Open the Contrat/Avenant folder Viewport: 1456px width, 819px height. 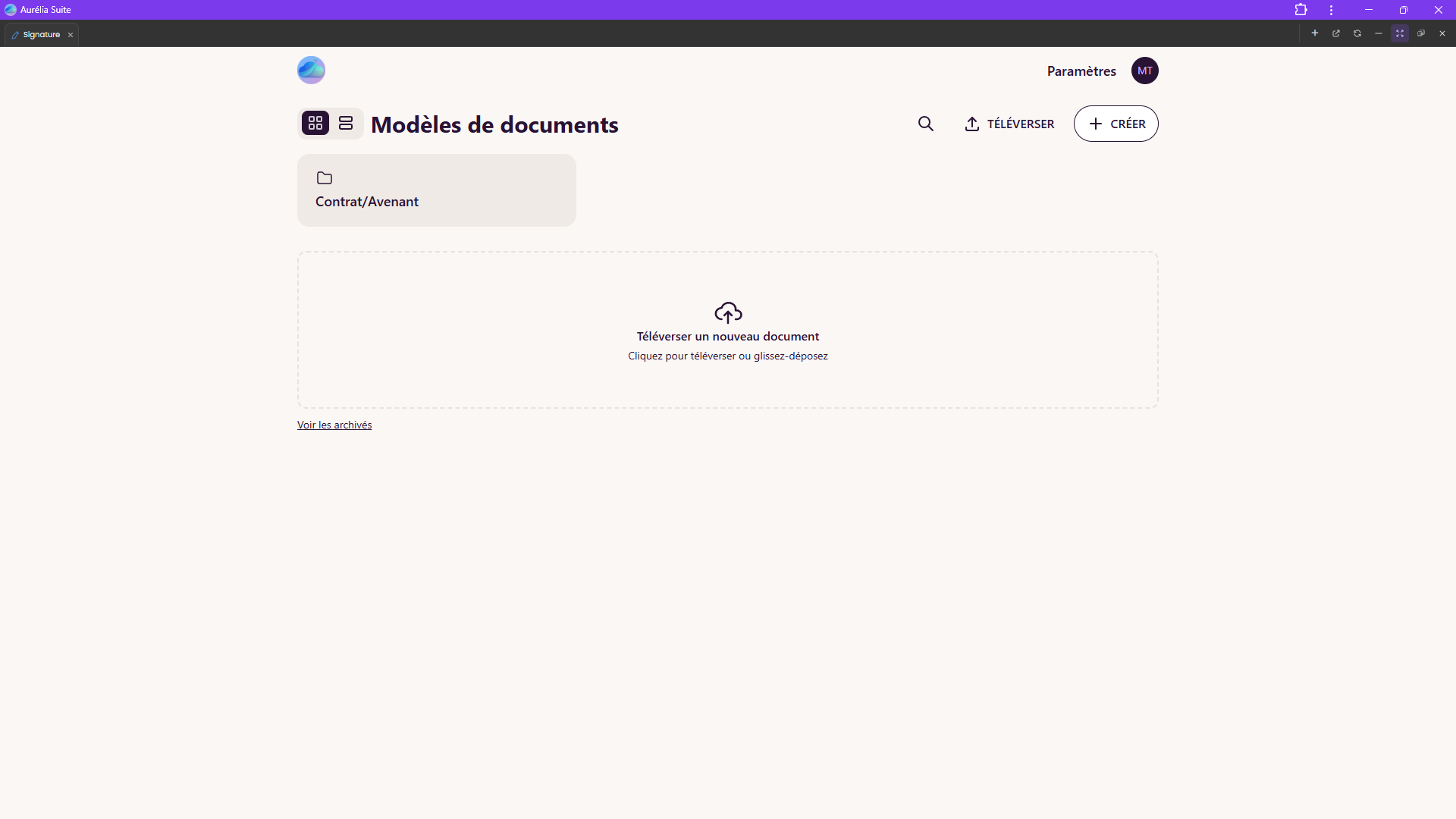tap(437, 190)
